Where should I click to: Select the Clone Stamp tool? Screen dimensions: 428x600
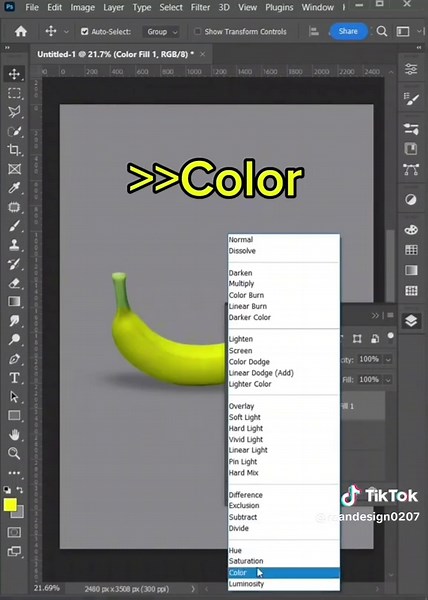14,245
